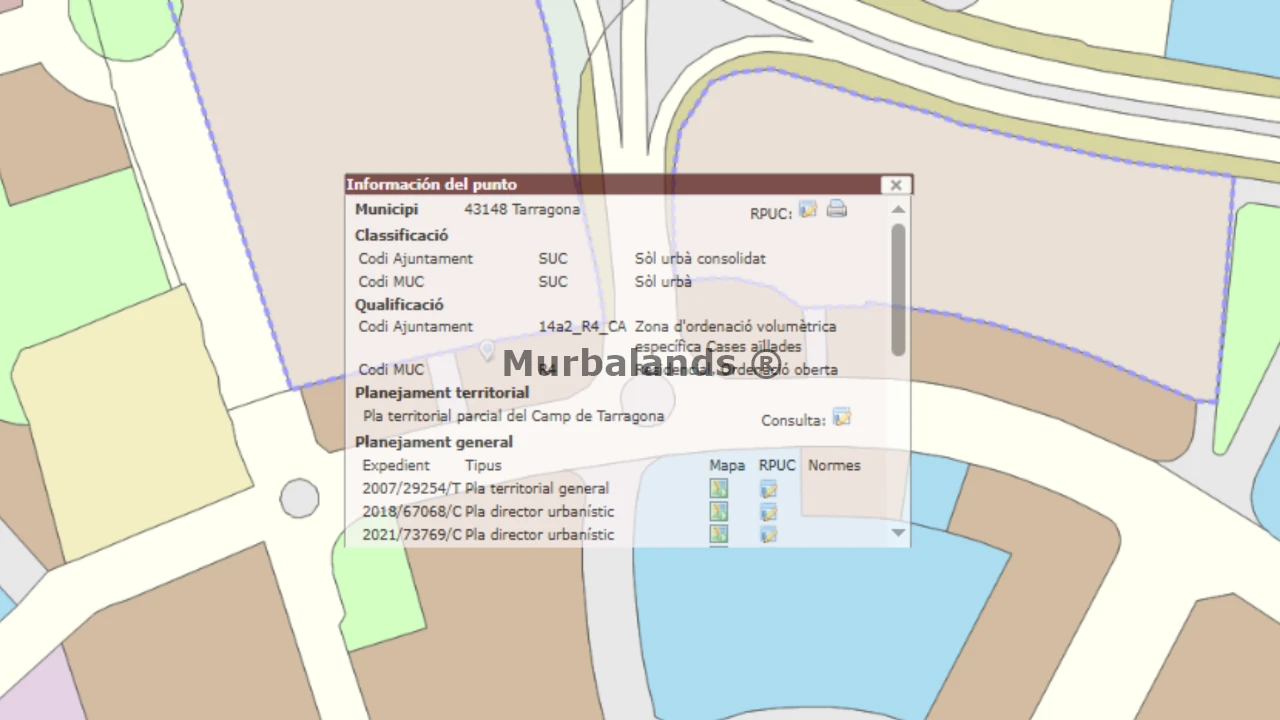Viewport: 1280px width, 720px height.
Task: Click expedient 2007/29254/T Pla territorial general
Action: (x=486, y=489)
